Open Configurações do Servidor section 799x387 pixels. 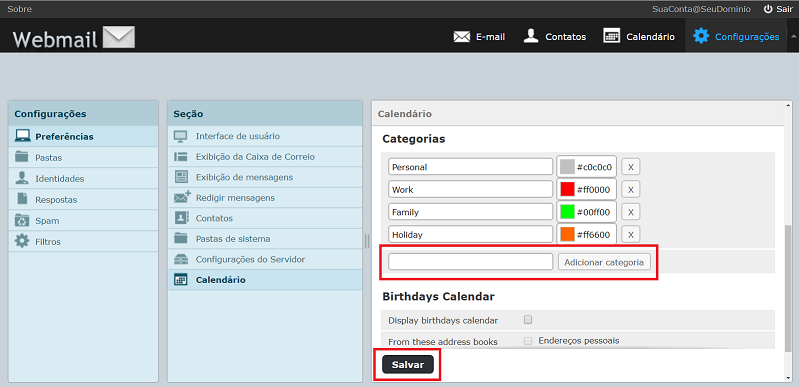250,259
